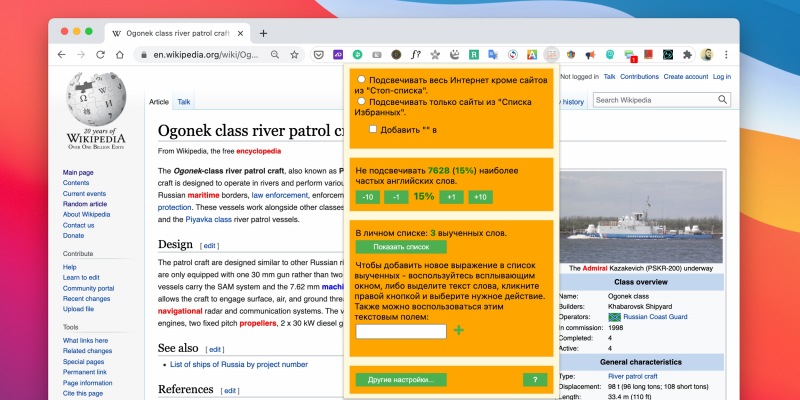Viewport: 800px width, 400px height.
Task: Open Recent changes in sidebar
Action: [86, 298]
